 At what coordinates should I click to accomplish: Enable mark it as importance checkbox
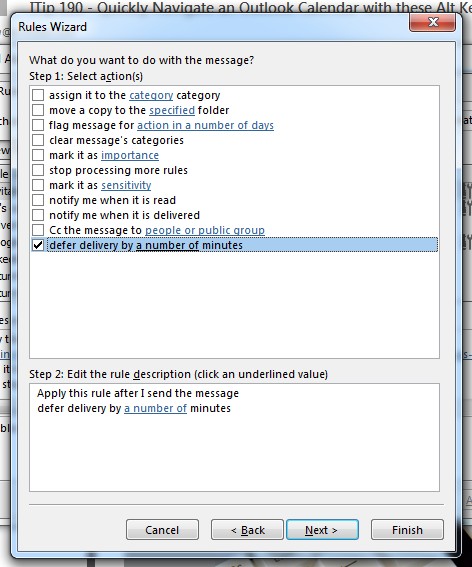[x=38, y=155]
